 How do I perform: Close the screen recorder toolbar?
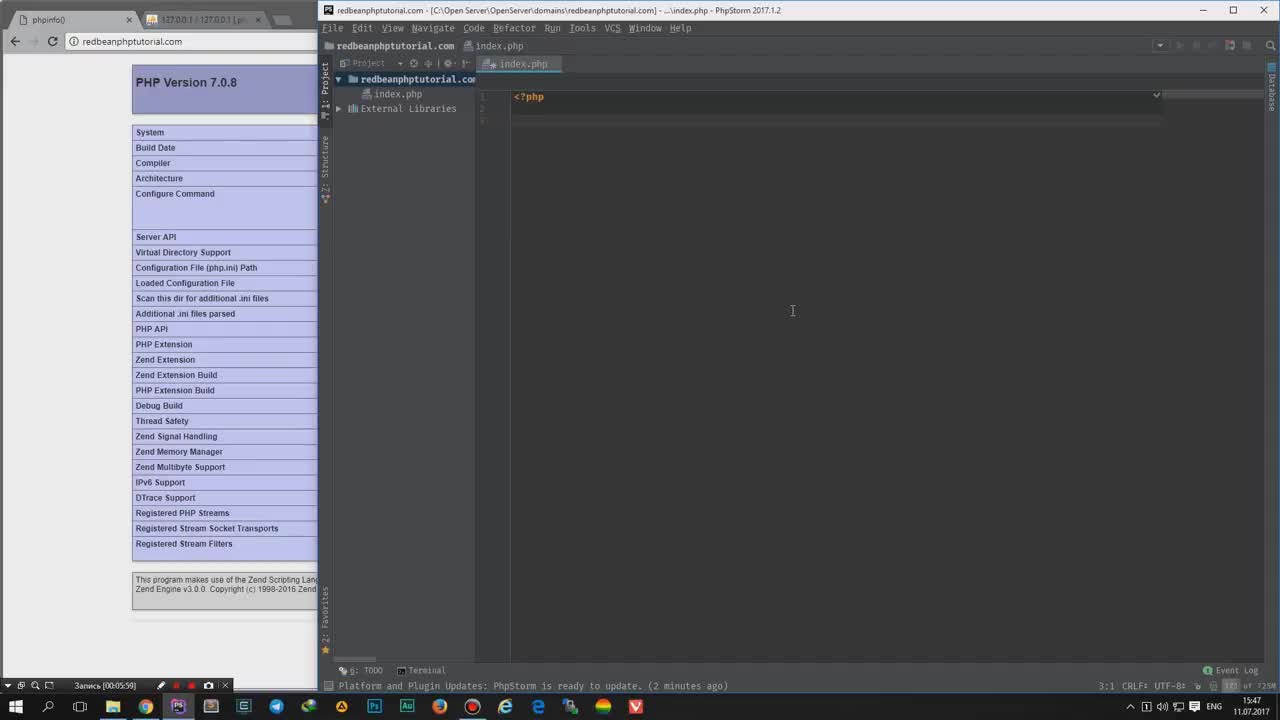click(225, 686)
